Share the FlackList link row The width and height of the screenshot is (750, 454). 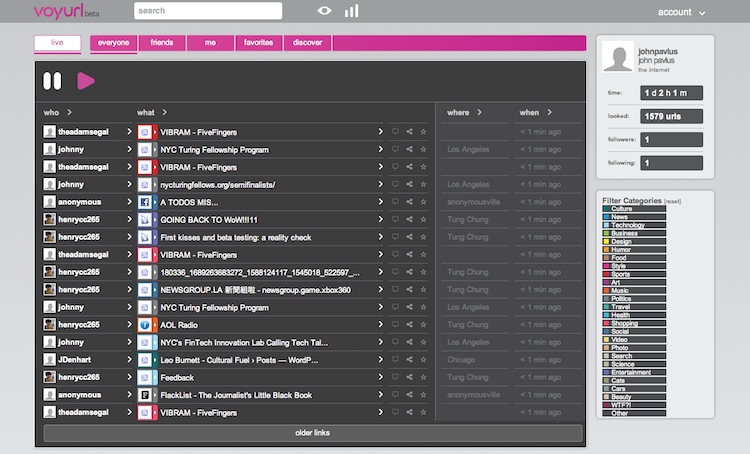409,395
